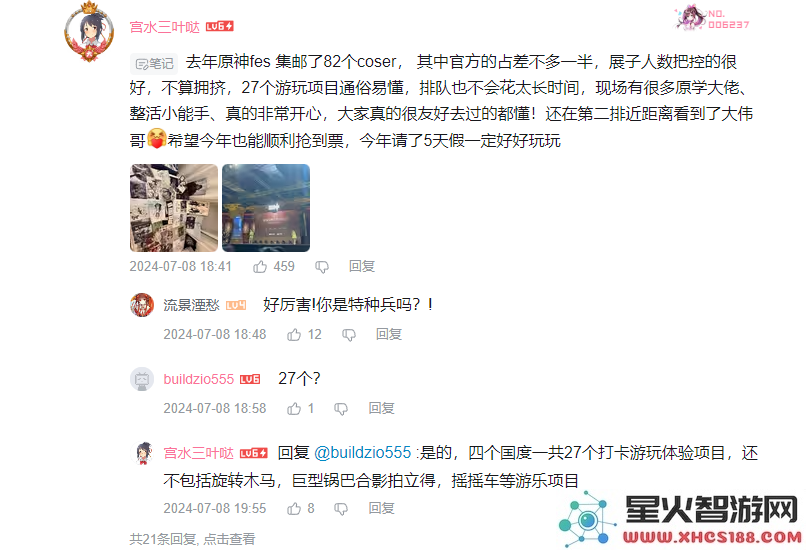806x550 pixels.
Task: Like the main comment with 459 likes
Action: (x=260, y=266)
